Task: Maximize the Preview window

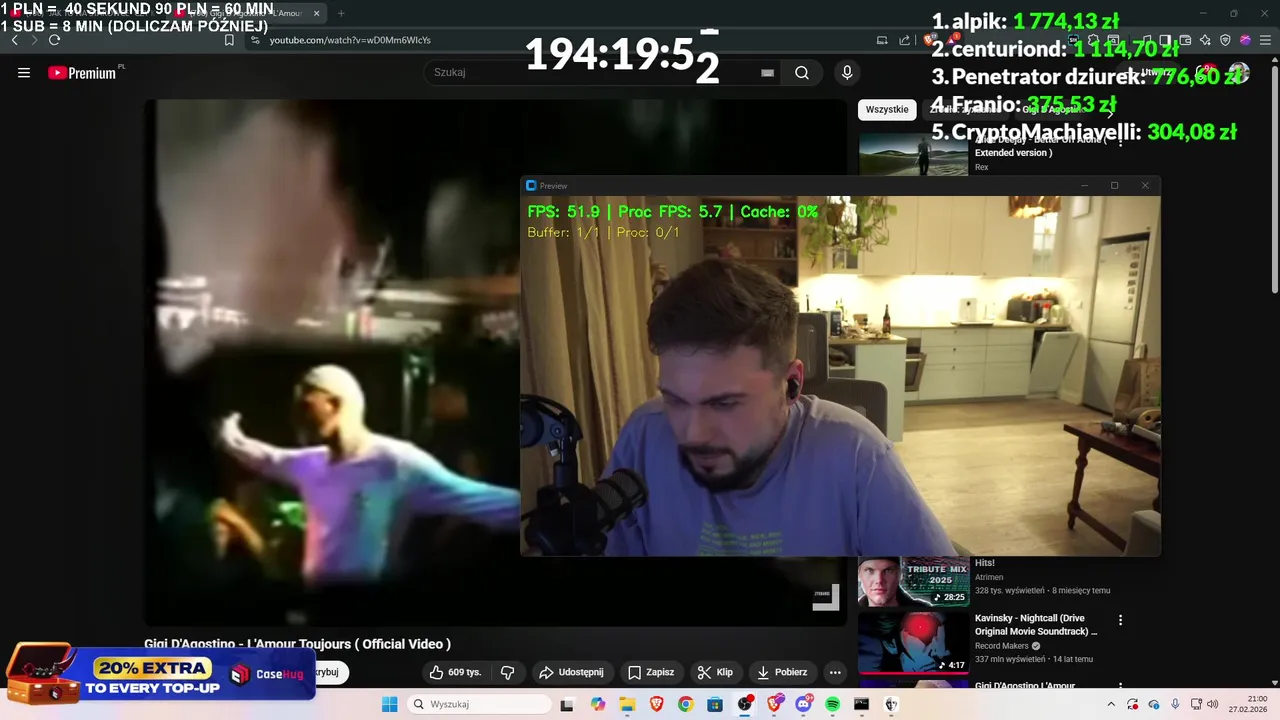Action: 1115,185
